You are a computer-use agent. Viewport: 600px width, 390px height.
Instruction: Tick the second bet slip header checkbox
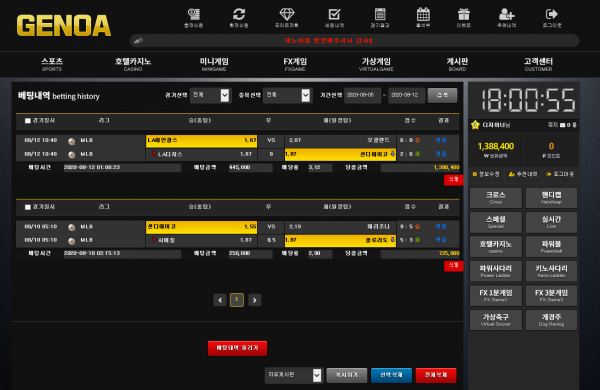(28, 207)
